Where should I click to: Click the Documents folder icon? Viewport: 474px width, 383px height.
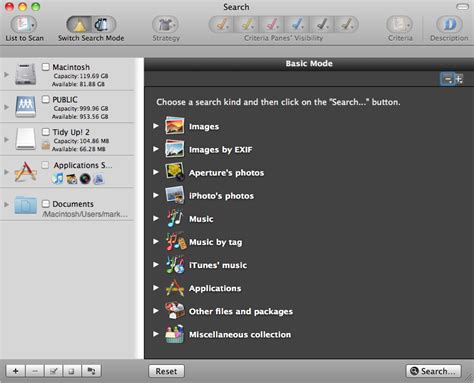pos(26,205)
